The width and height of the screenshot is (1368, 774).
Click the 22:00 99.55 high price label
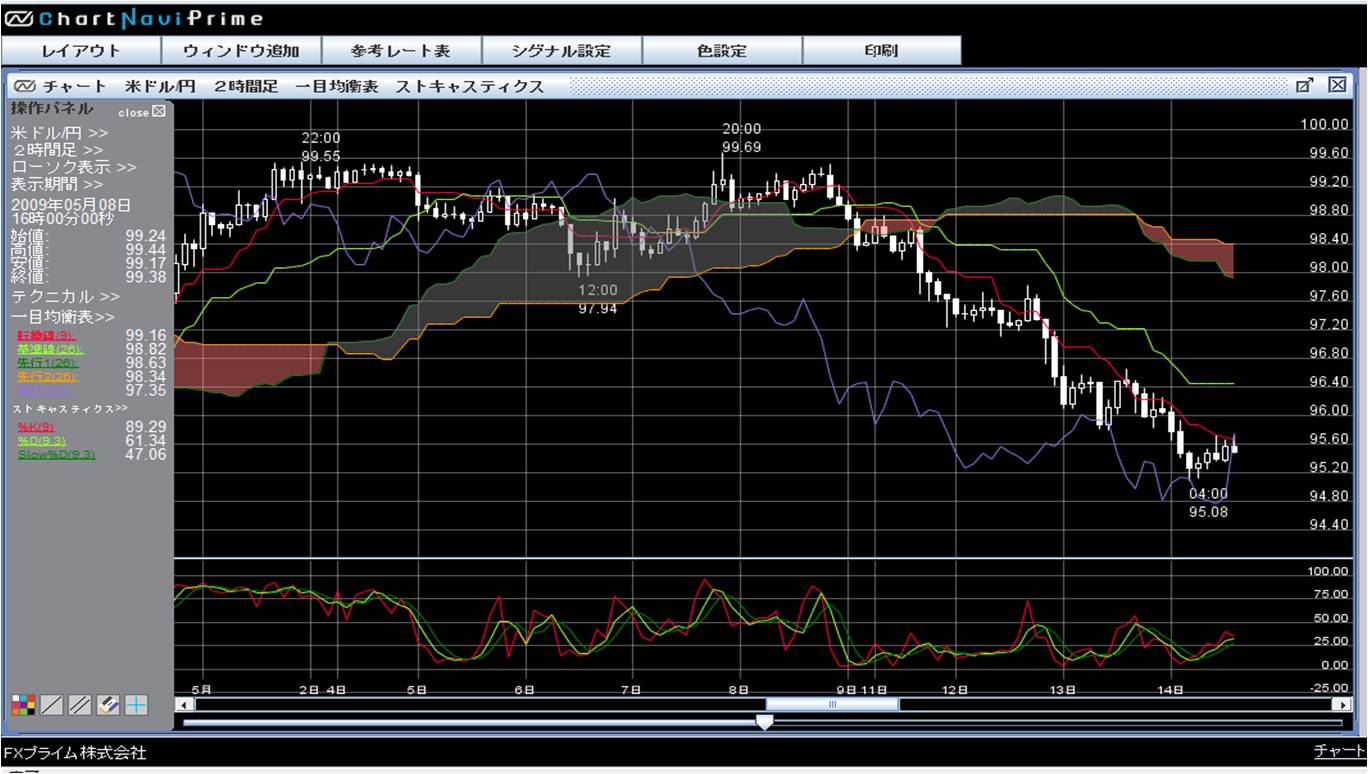click(320, 147)
